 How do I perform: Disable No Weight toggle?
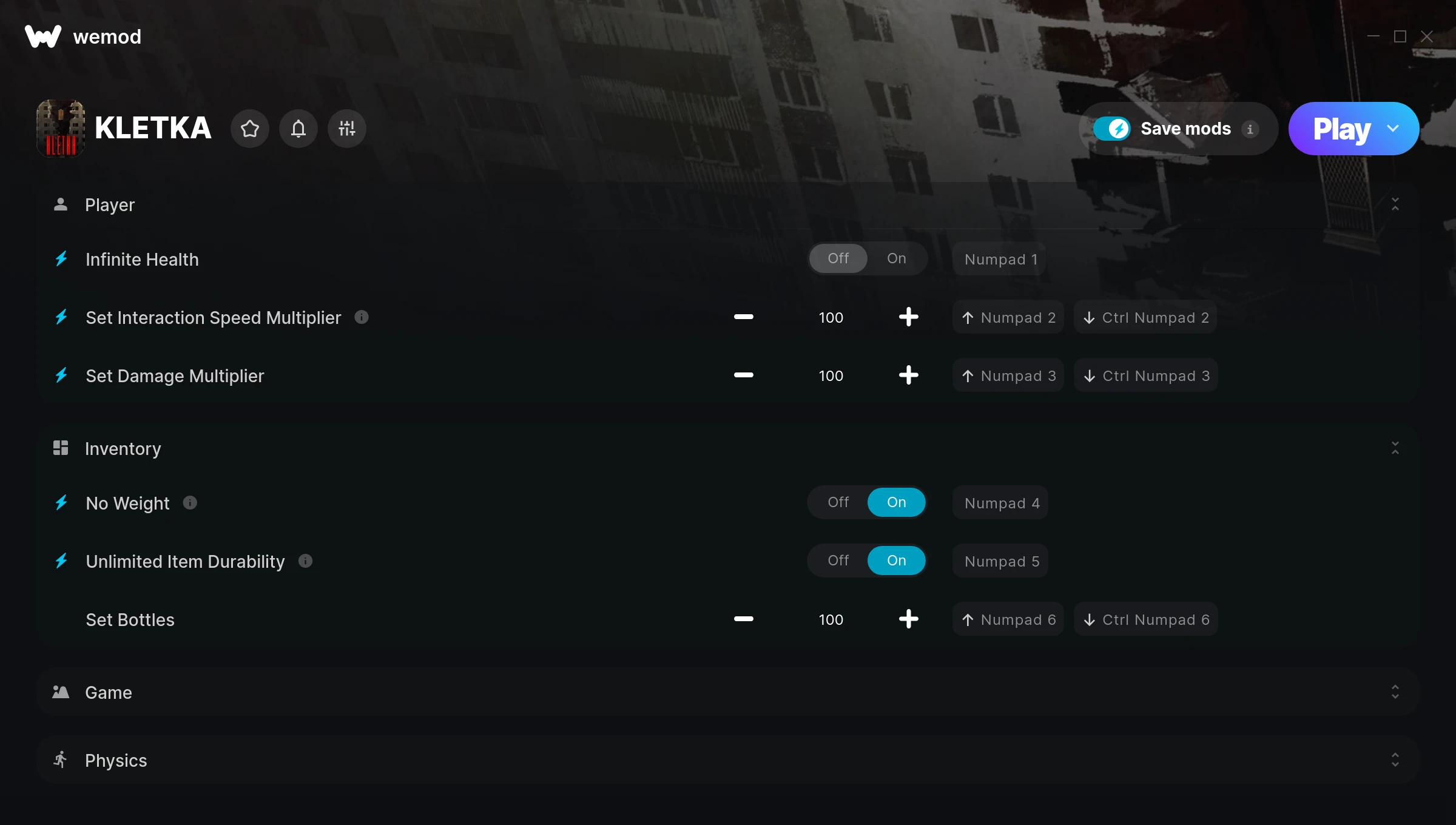click(x=838, y=502)
